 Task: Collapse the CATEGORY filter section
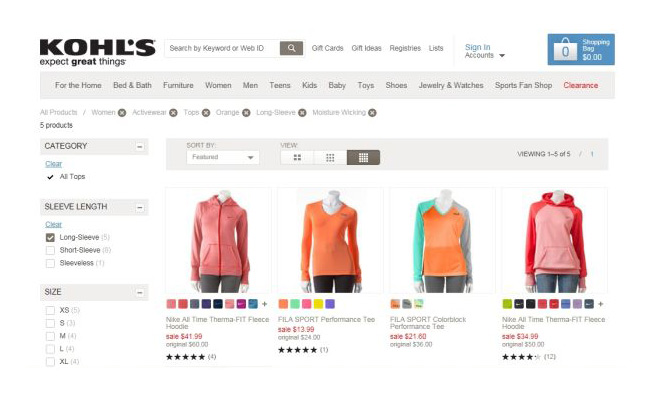point(140,147)
